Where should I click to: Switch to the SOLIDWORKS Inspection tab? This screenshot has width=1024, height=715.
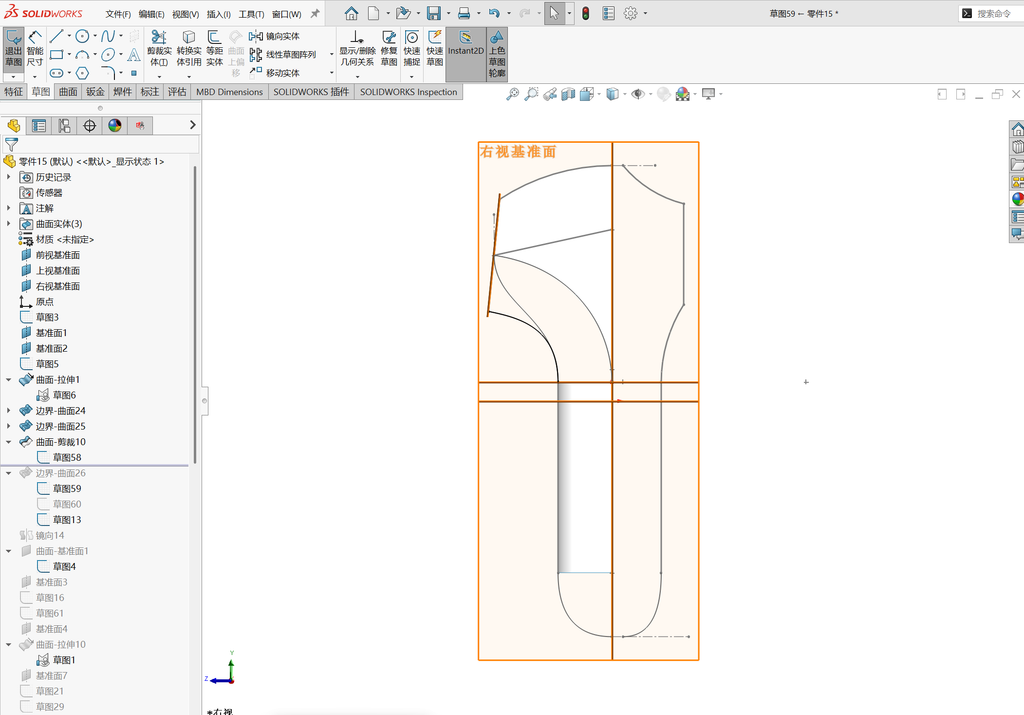pyautogui.click(x=408, y=92)
